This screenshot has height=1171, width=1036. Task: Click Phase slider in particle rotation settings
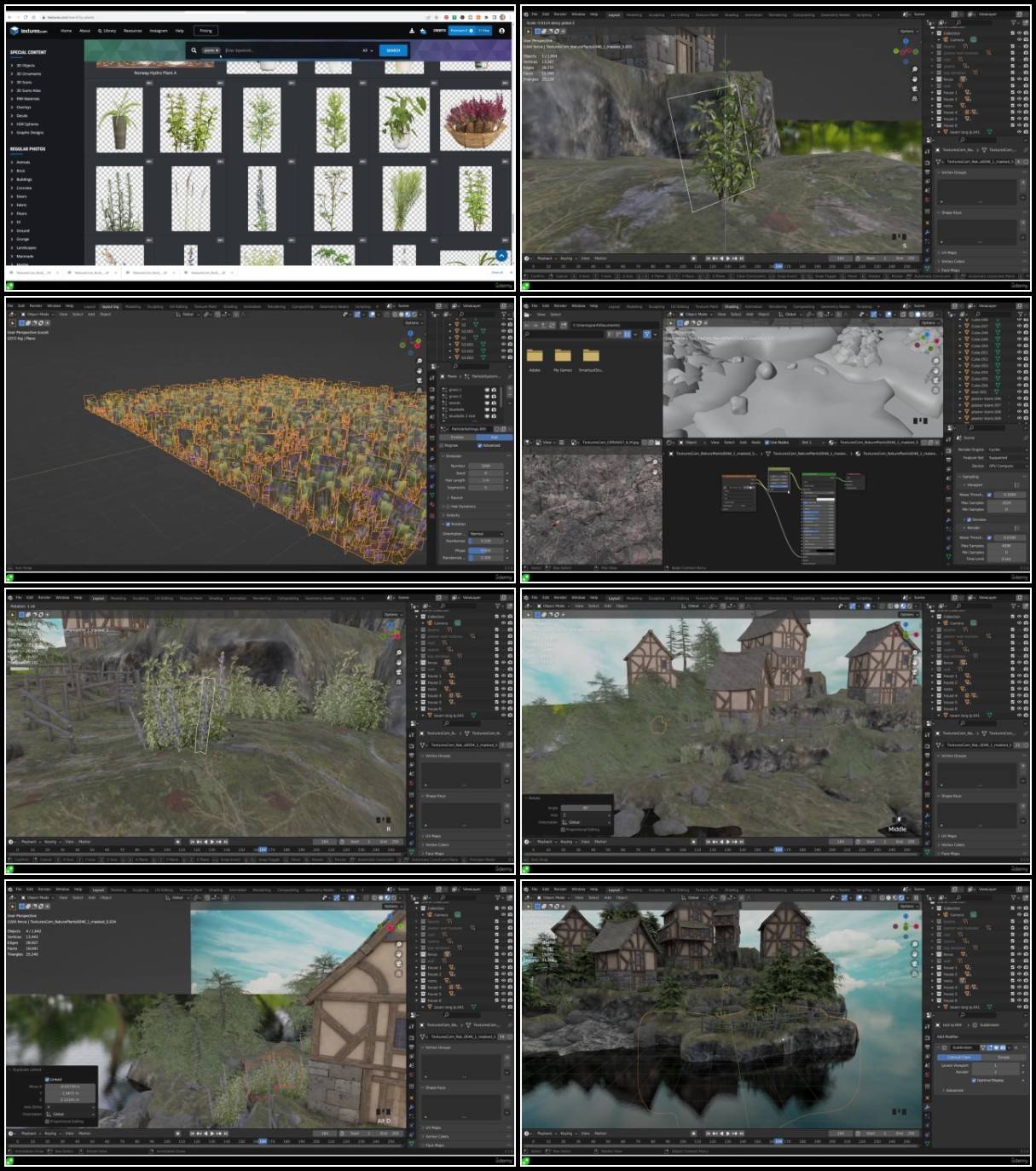tap(485, 550)
